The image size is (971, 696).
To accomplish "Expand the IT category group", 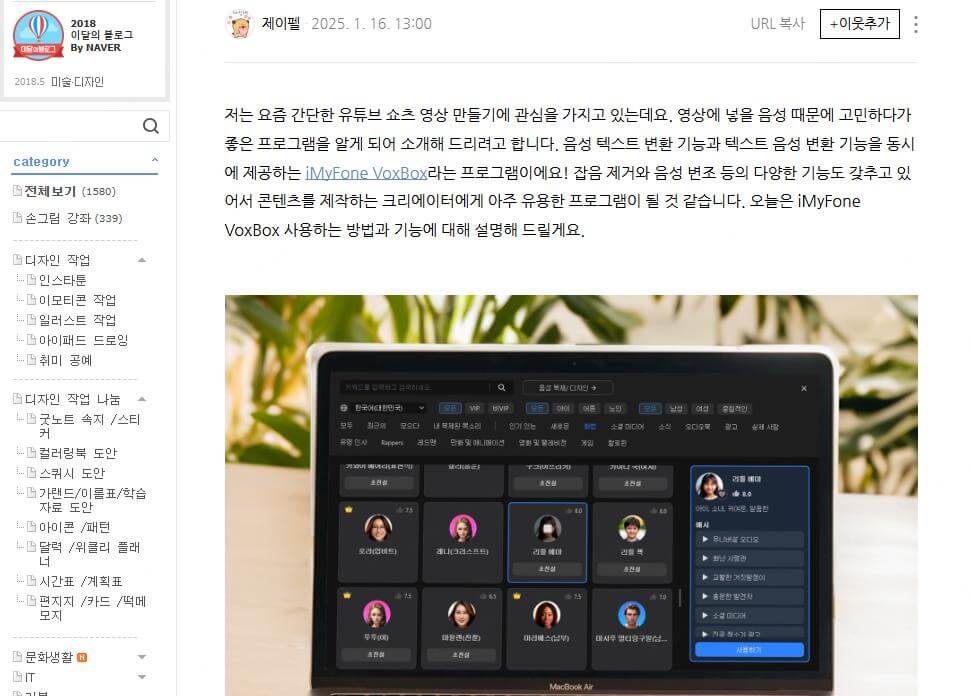I will click(142, 677).
